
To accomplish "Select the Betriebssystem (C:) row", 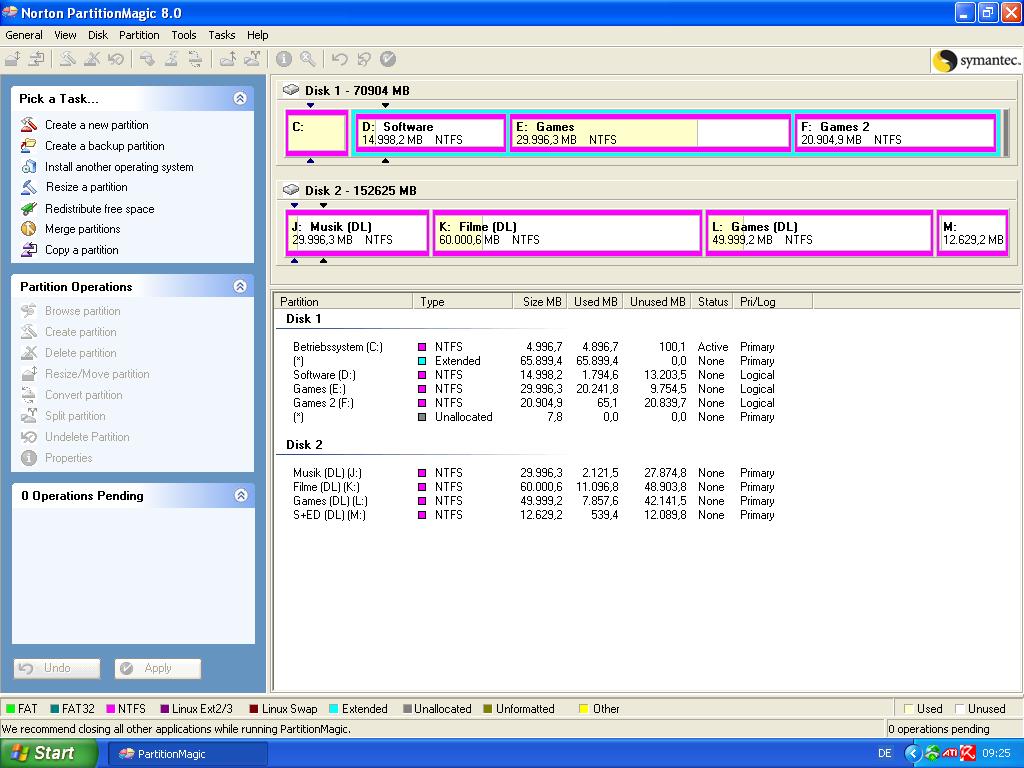I will [534, 347].
